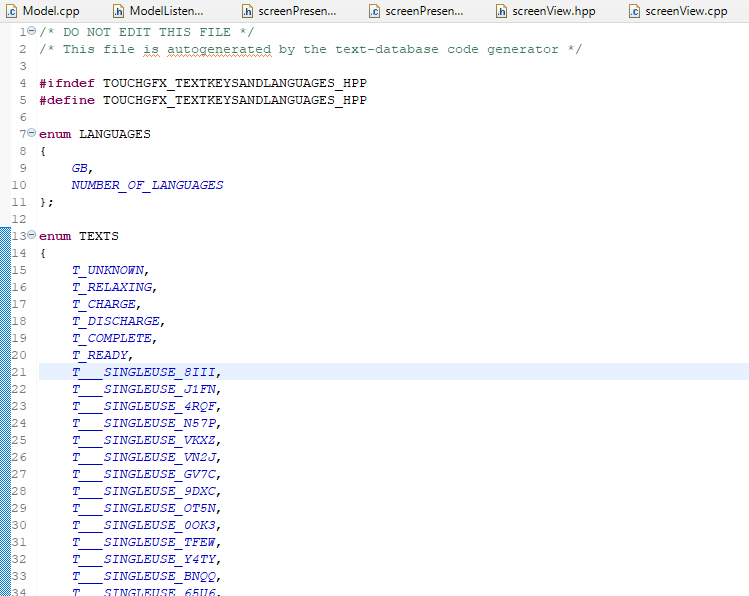Viewport: 749px width, 596px height.
Task: Click the screenView.hpp file icon
Action: coord(501,11)
